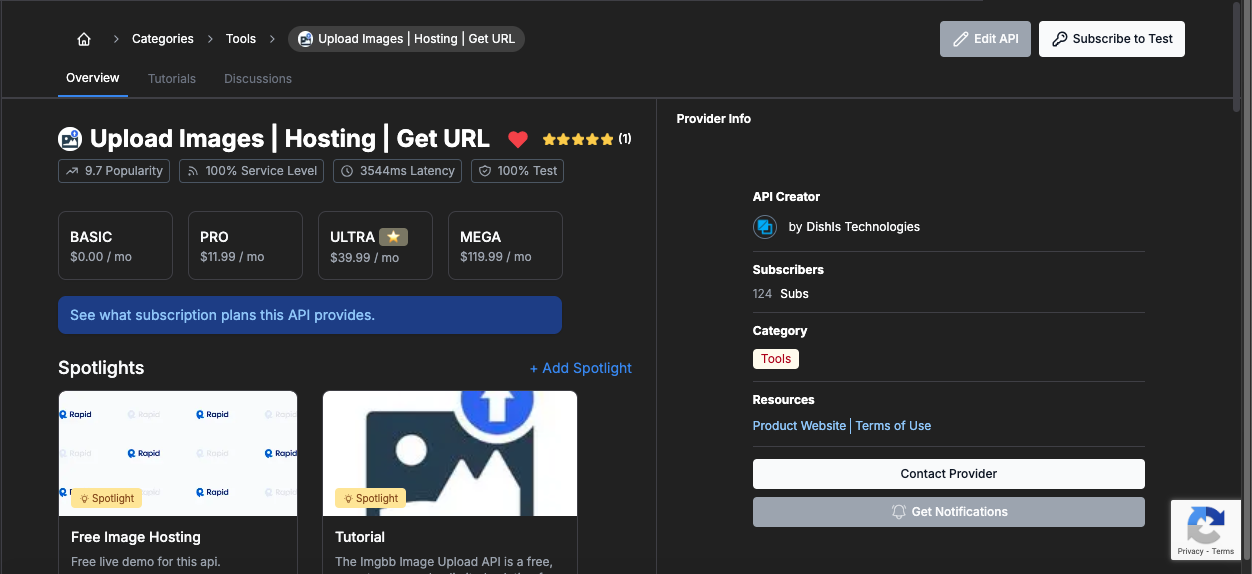1252x574 pixels.
Task: Open the Categories breadcrumb
Action: point(163,39)
